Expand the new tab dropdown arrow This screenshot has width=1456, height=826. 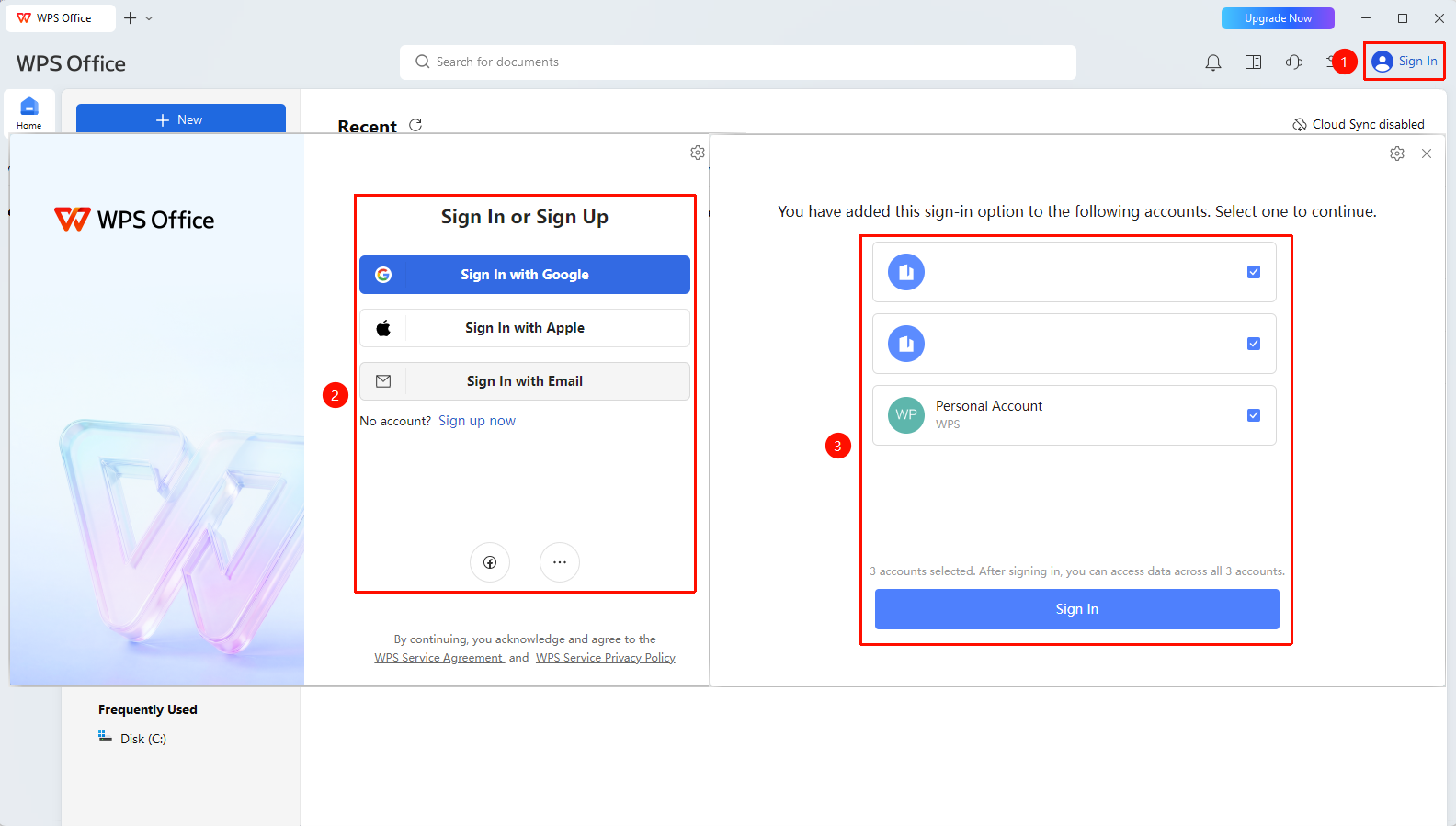(x=149, y=18)
